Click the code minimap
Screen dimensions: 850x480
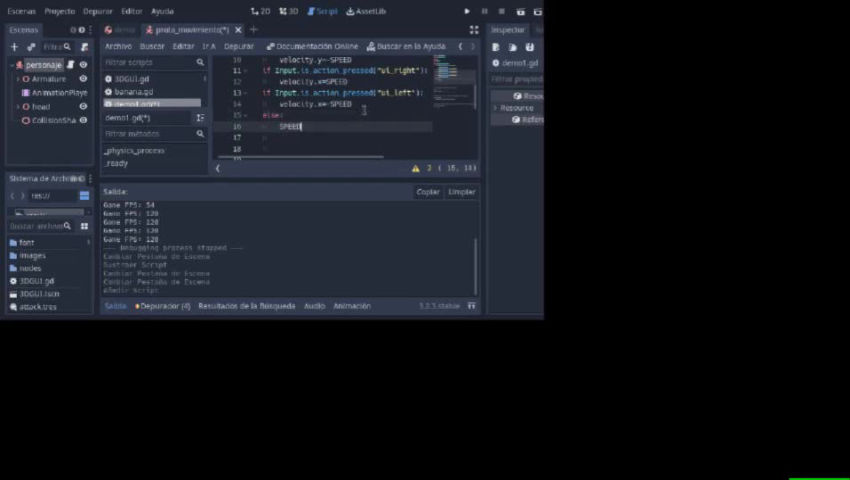click(454, 81)
